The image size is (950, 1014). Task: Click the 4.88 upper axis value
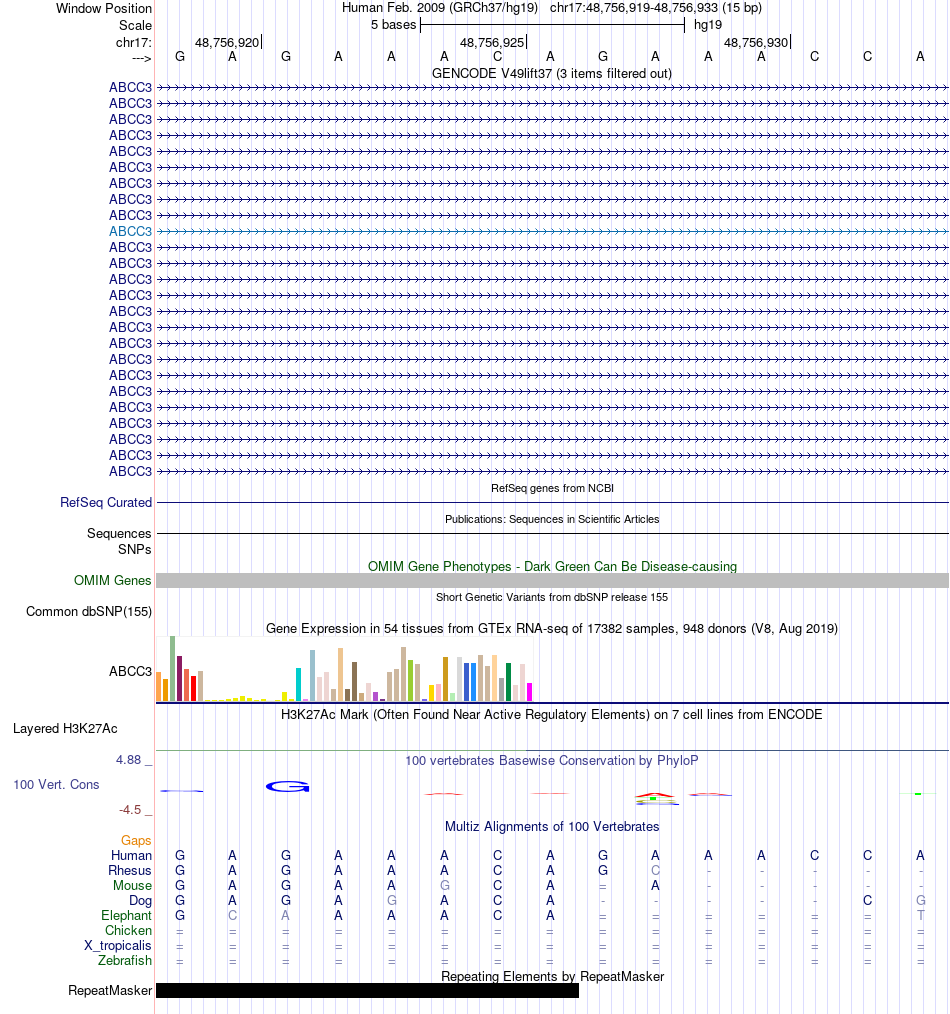click(x=128, y=760)
